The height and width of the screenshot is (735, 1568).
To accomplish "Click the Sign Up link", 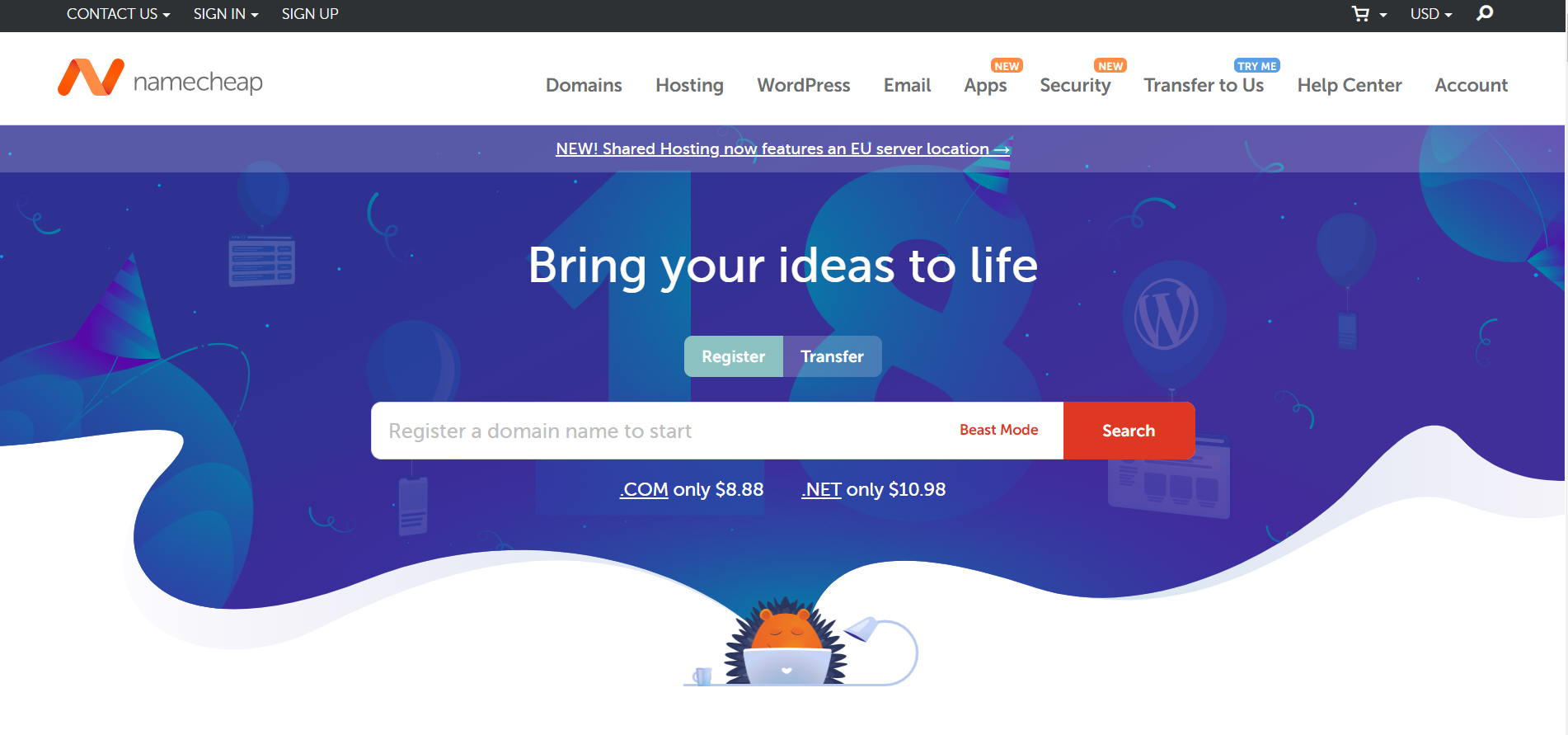I will (x=310, y=14).
